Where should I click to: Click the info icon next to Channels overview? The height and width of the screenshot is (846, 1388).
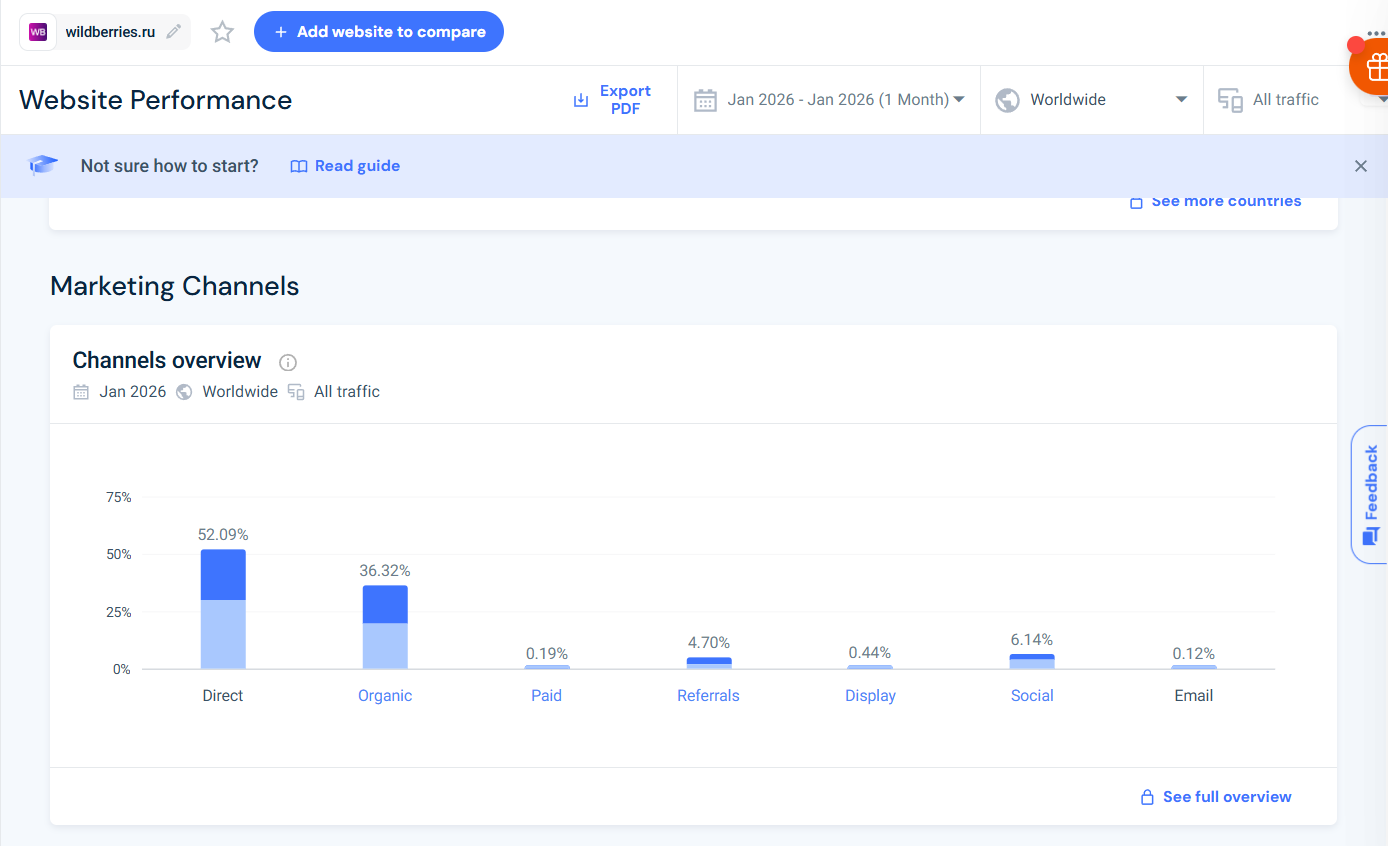coord(288,362)
